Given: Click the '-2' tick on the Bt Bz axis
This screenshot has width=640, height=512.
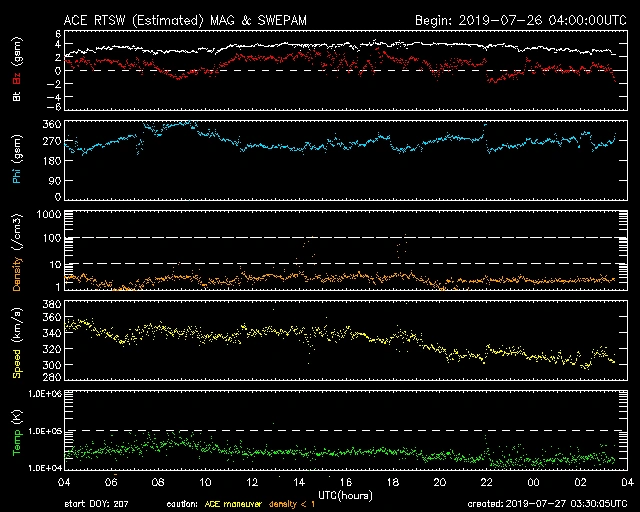Looking at the screenshot, I should pyautogui.click(x=55, y=84).
